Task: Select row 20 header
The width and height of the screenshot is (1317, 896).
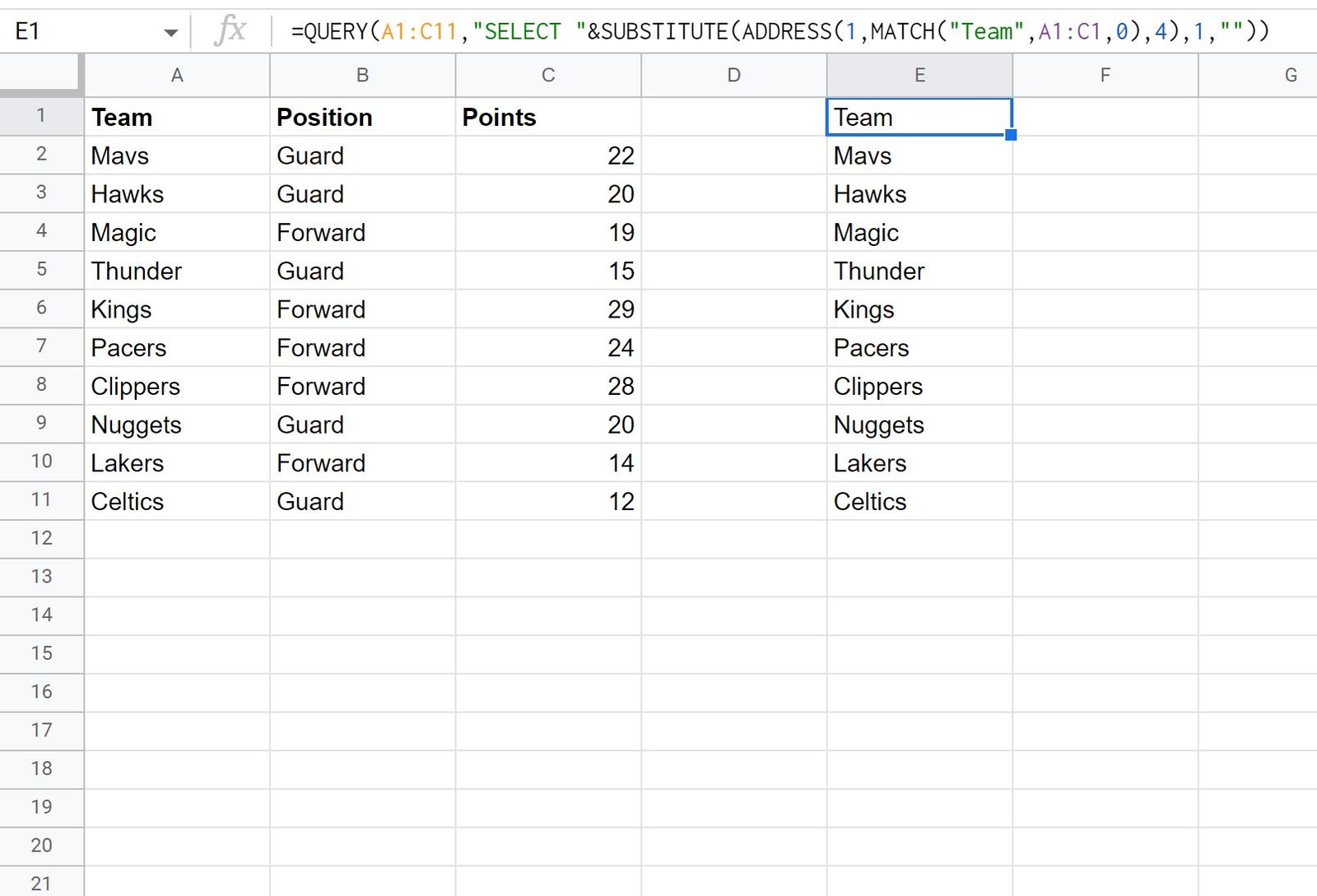Action: [41, 846]
